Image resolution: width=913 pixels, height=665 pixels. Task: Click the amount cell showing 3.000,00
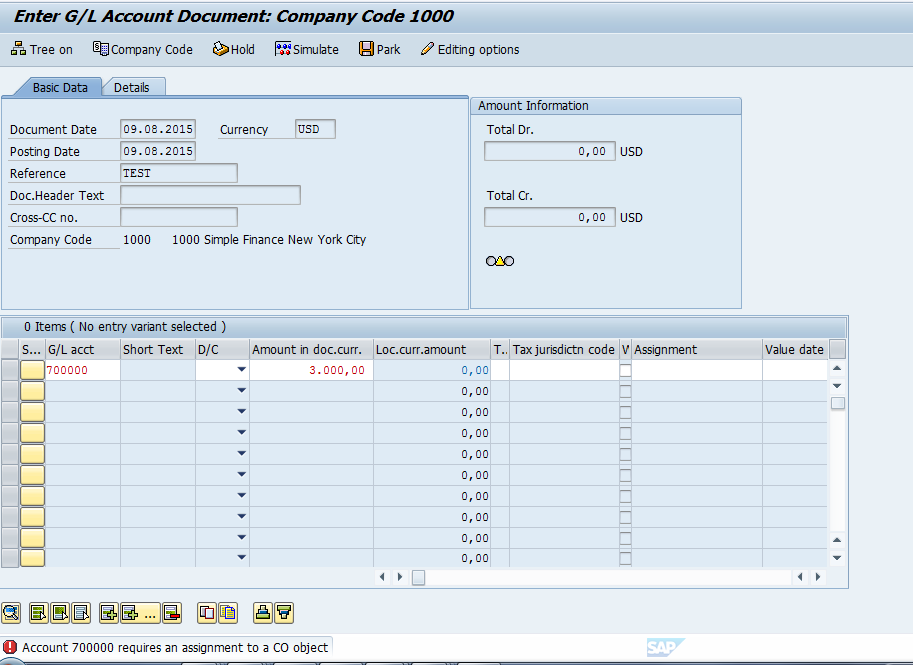pyautogui.click(x=312, y=370)
